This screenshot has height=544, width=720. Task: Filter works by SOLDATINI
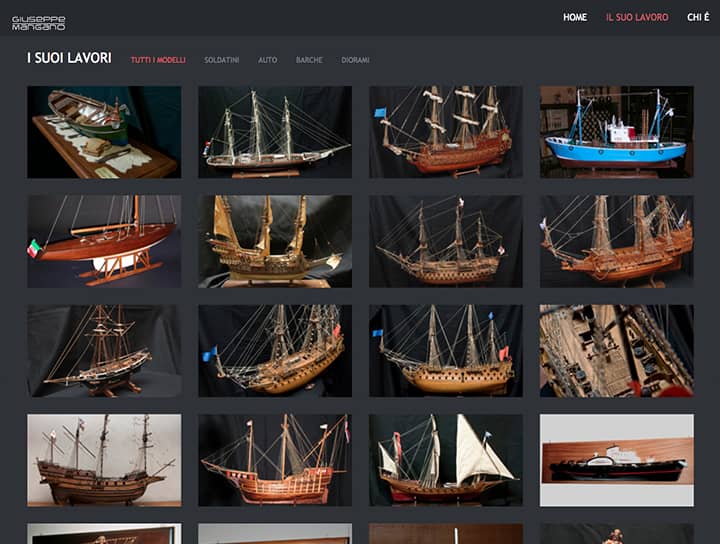point(221,60)
